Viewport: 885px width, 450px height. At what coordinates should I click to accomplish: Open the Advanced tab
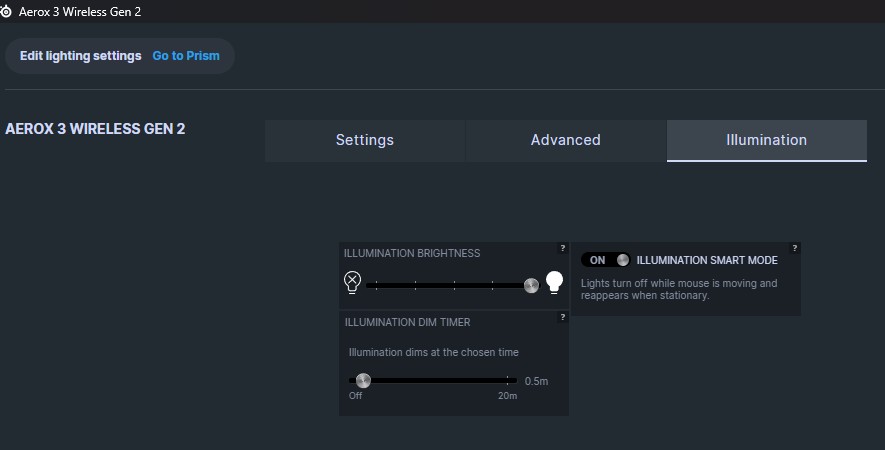[565, 140]
